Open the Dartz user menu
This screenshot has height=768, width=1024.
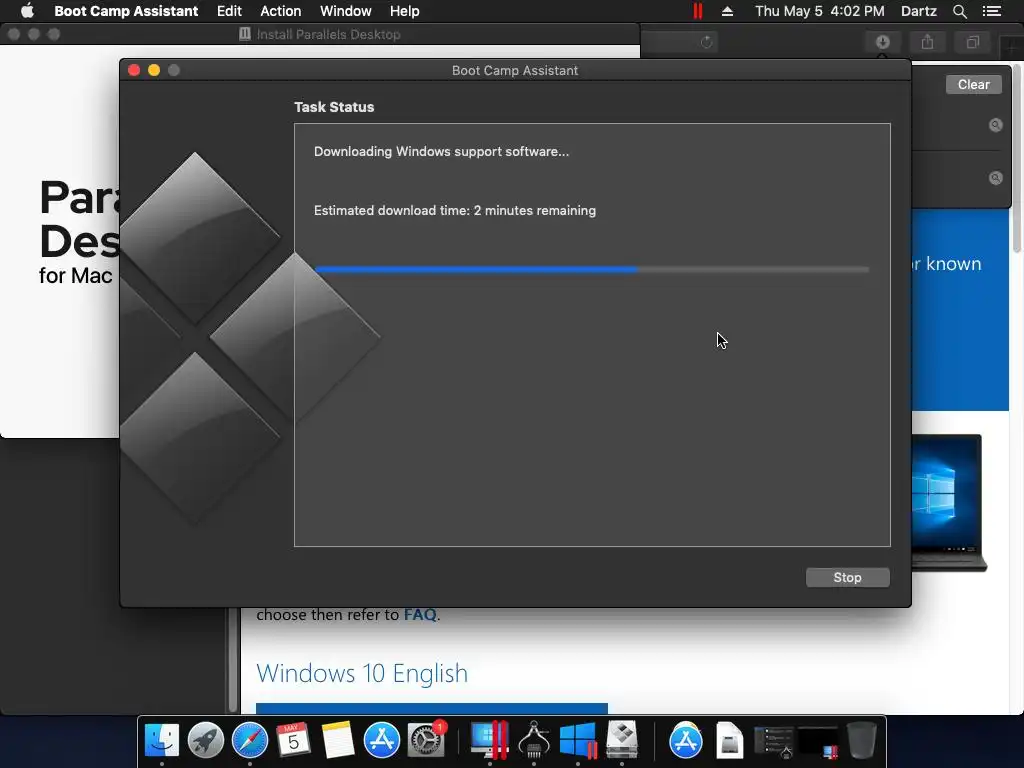[918, 11]
